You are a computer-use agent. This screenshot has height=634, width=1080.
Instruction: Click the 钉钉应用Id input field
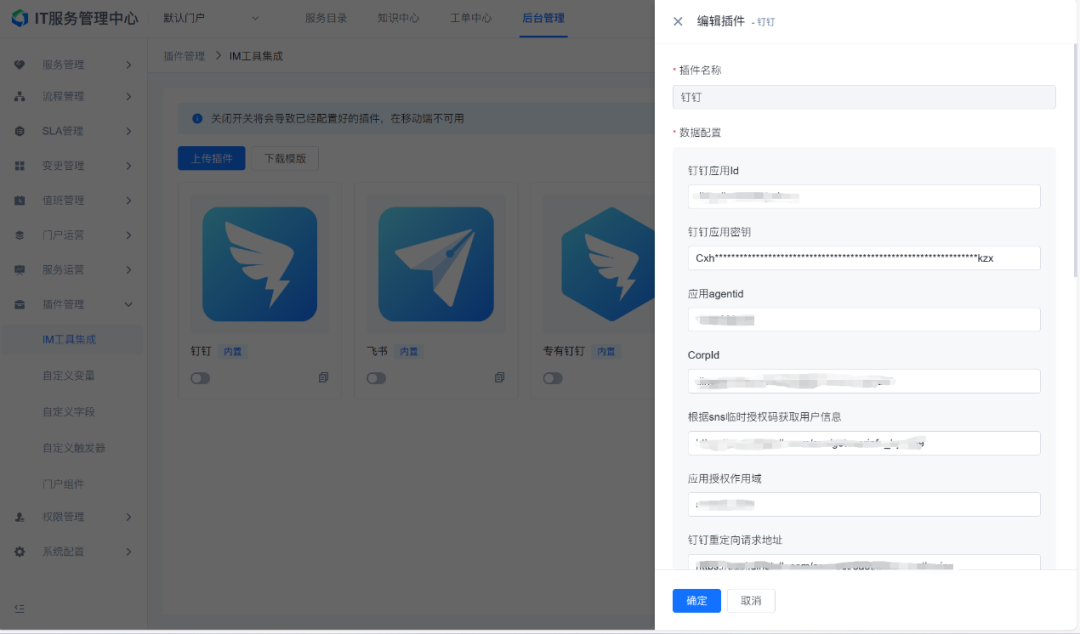864,196
